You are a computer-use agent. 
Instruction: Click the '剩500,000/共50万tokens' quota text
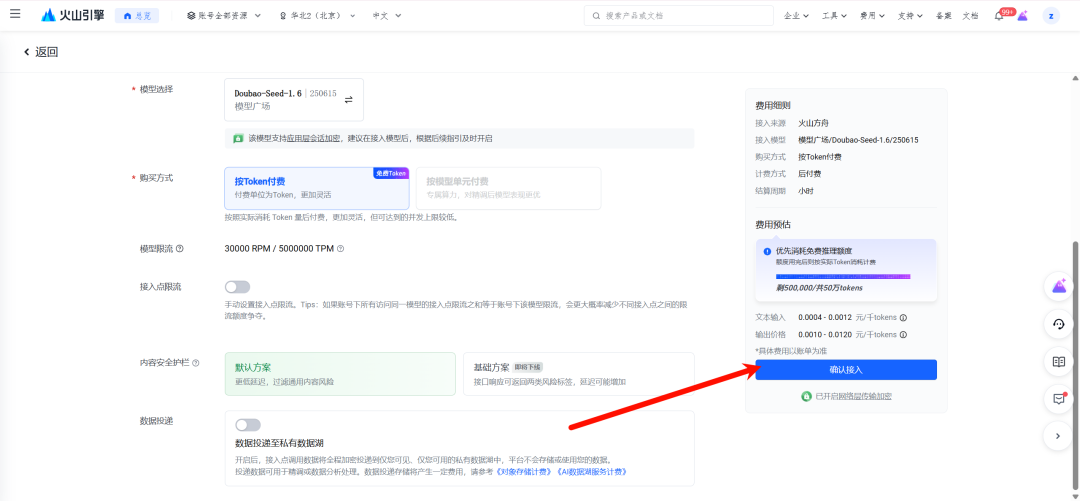tap(819, 288)
